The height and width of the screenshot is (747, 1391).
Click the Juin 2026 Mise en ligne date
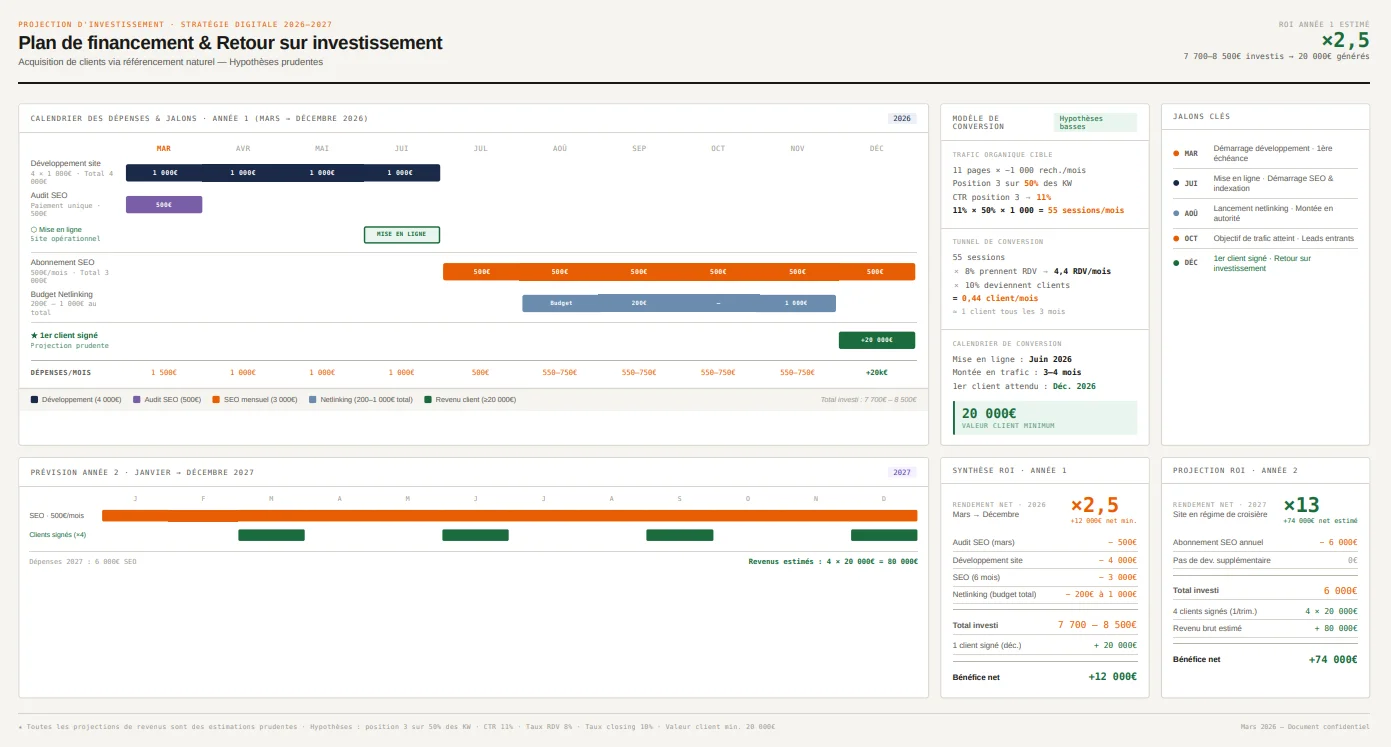[1050, 359]
